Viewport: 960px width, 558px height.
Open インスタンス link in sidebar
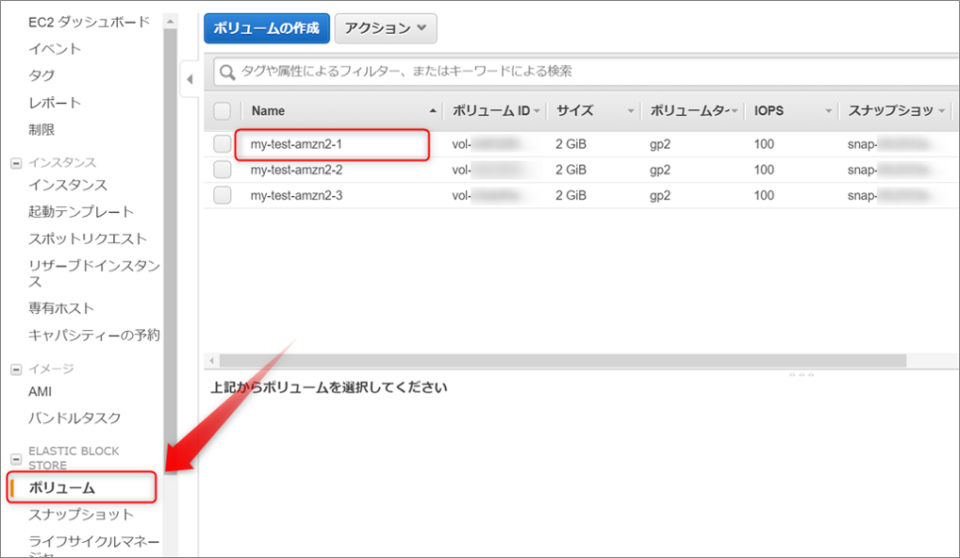coord(67,185)
